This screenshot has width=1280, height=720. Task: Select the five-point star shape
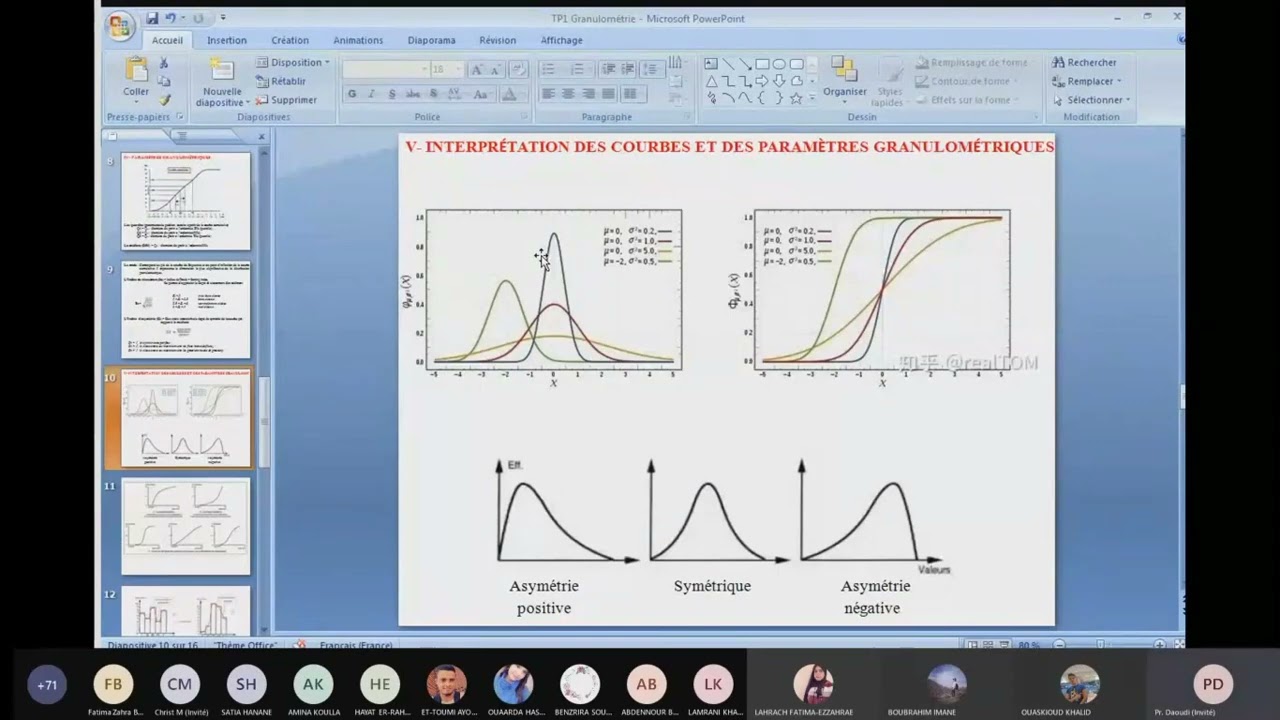click(796, 98)
